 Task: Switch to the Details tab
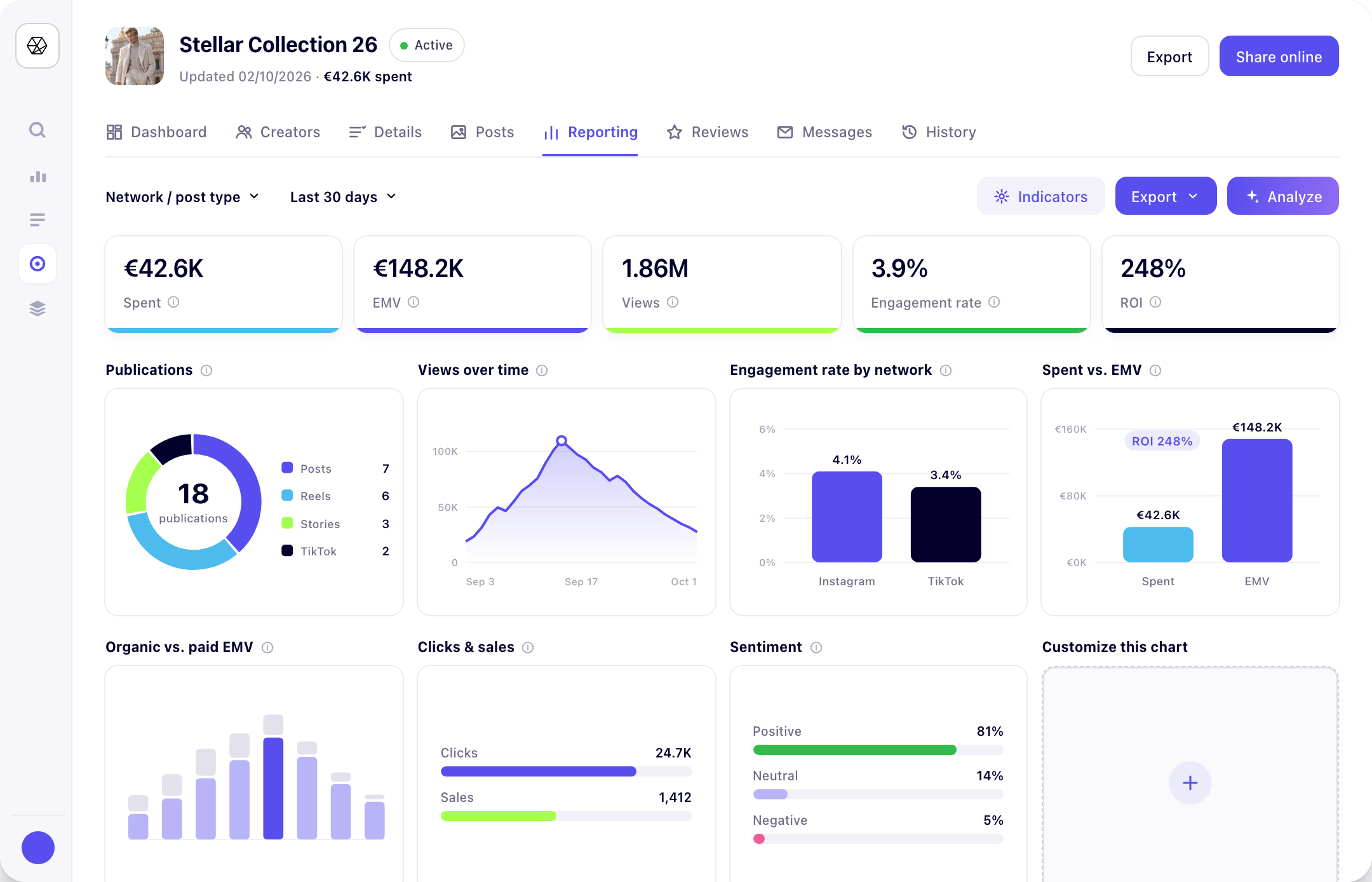385,132
